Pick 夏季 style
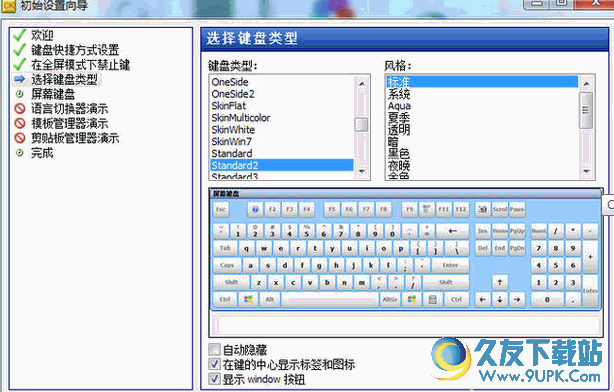The width and height of the screenshot is (614, 392). point(482,117)
